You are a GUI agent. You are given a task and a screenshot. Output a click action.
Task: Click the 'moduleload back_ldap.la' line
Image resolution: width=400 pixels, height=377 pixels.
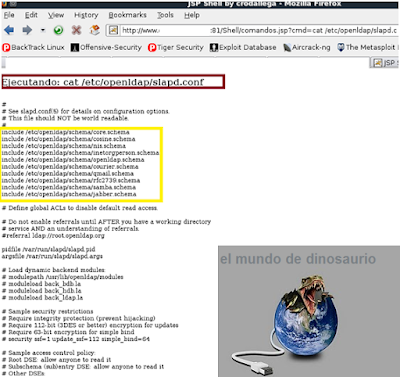click(42, 298)
